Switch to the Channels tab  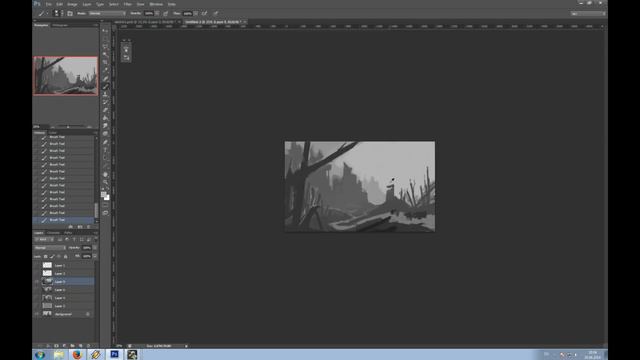(53, 233)
